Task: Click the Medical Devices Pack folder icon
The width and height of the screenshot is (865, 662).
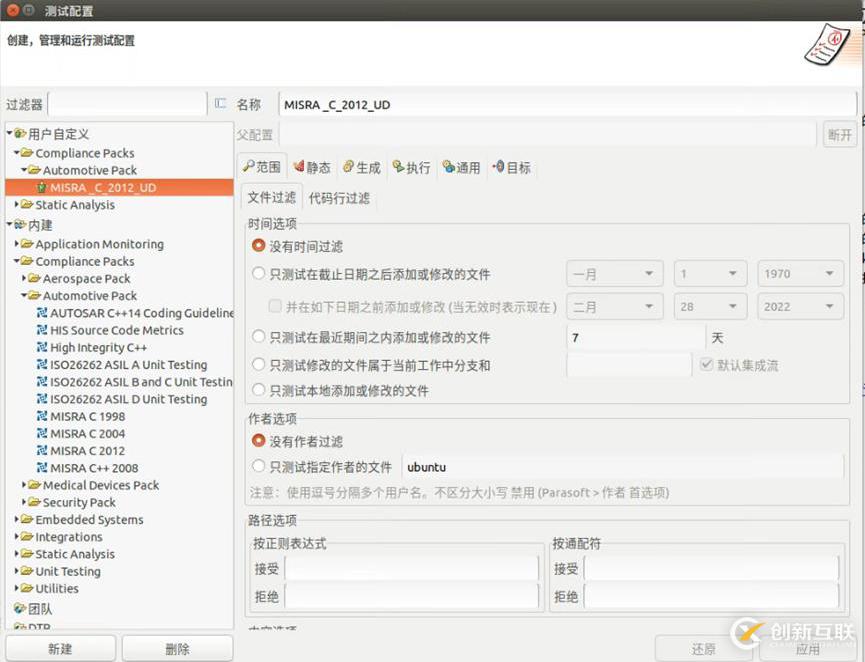Action: click(x=34, y=485)
